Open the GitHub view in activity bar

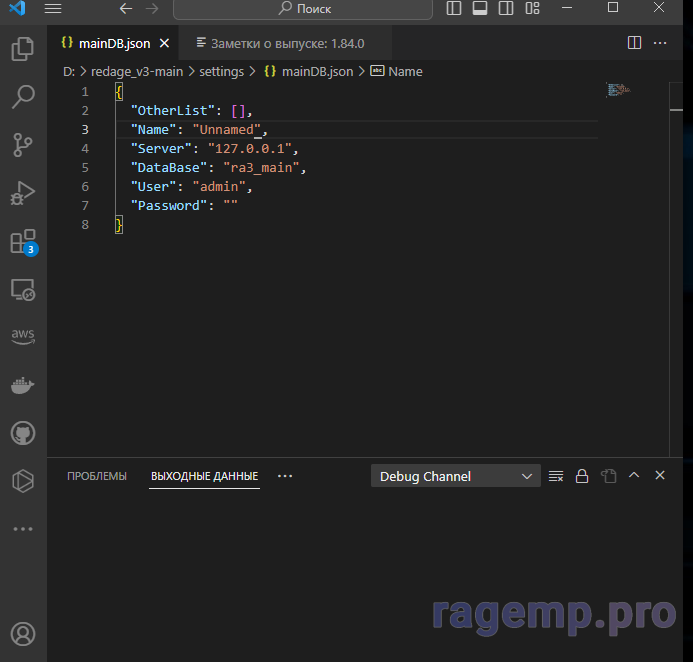[22, 433]
